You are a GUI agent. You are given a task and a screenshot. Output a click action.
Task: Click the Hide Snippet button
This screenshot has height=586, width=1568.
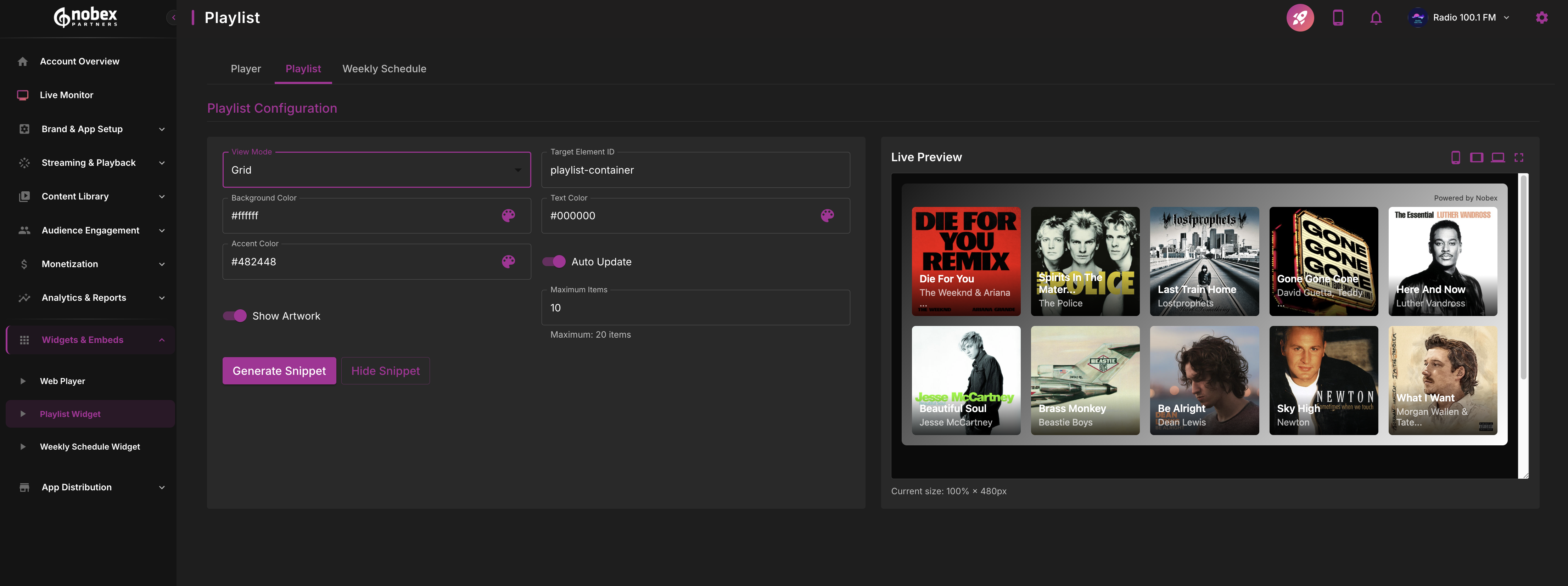pos(385,371)
